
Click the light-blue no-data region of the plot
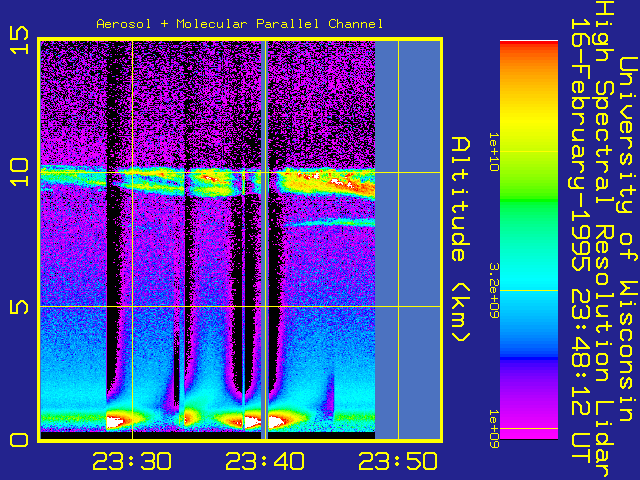click(x=407, y=240)
